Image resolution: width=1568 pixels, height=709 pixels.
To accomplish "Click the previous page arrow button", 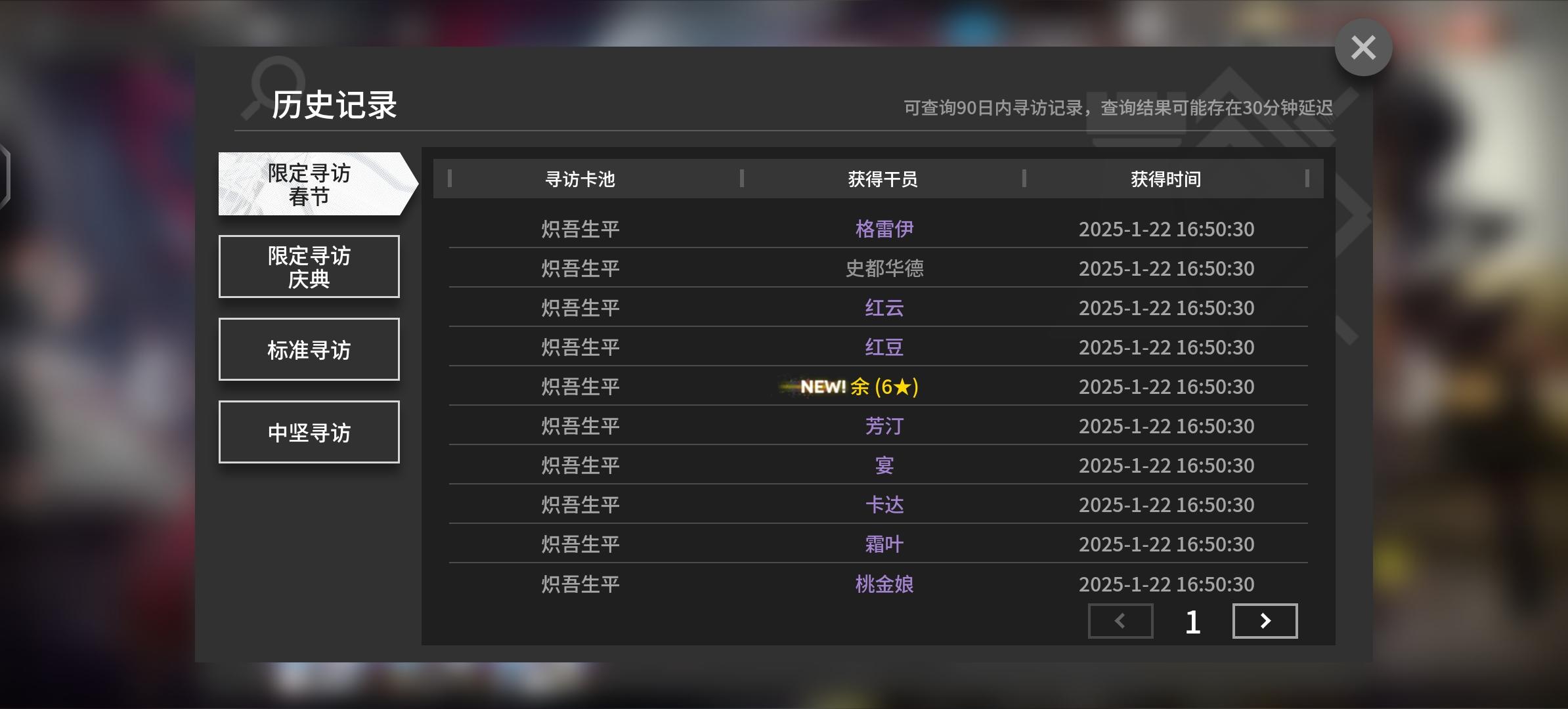I will (1120, 621).
